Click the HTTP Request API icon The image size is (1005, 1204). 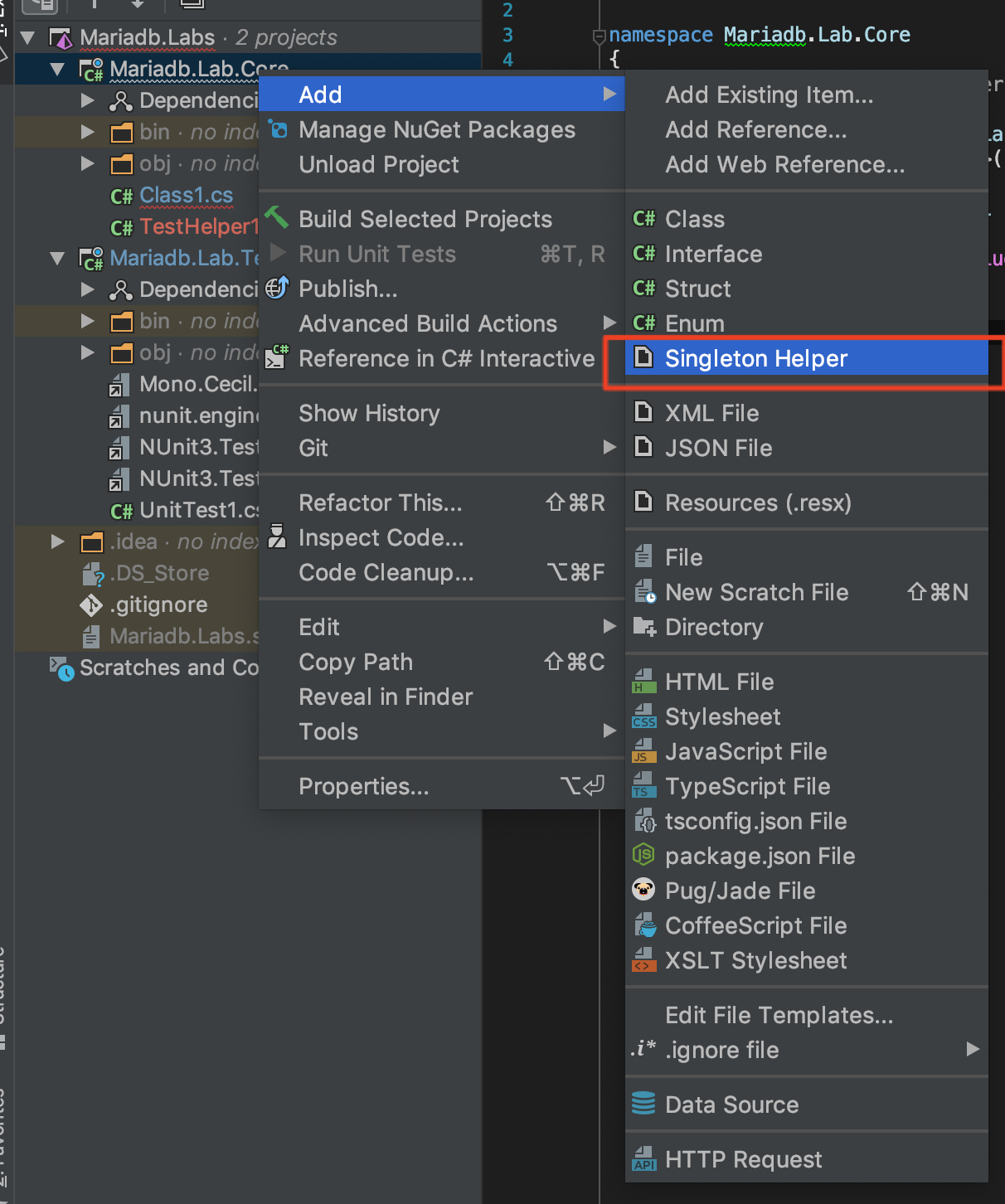pyautogui.click(x=643, y=1158)
